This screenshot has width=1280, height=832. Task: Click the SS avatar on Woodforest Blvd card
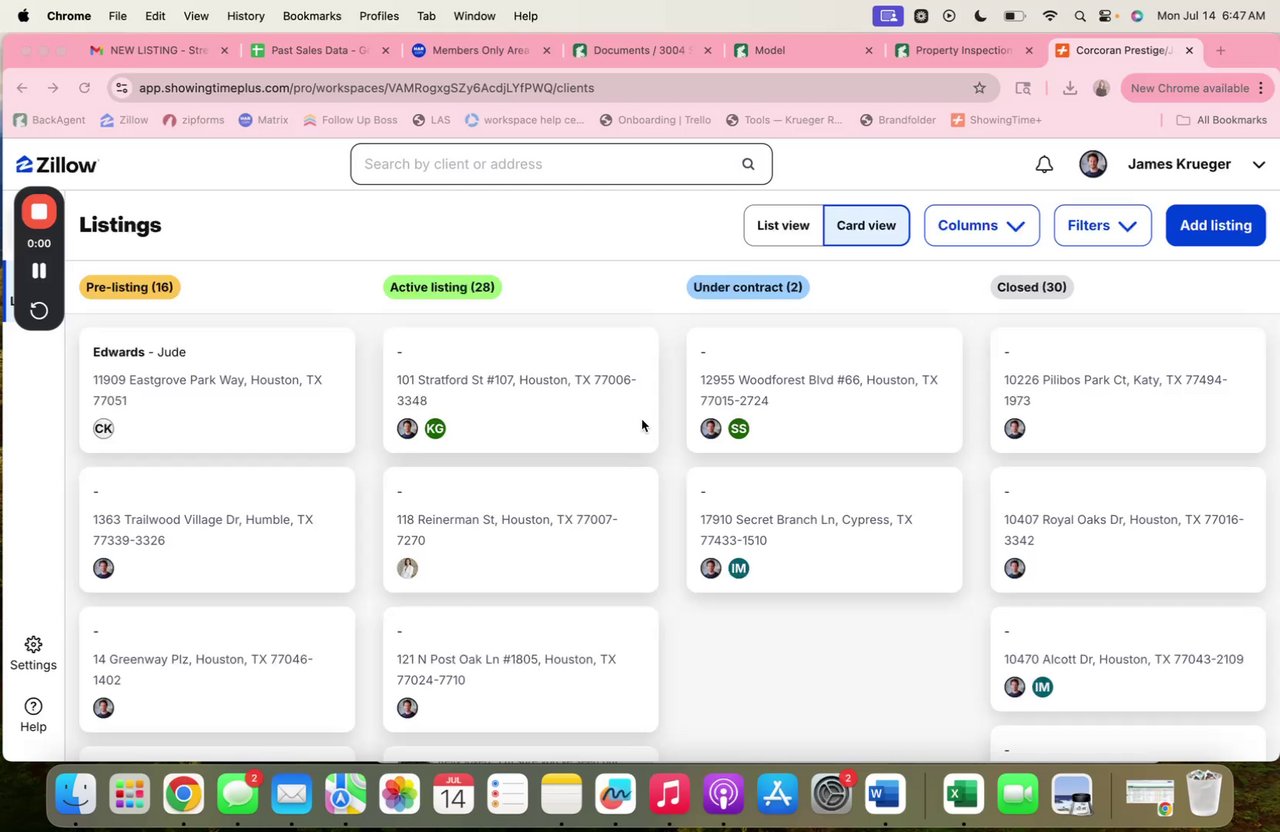pyautogui.click(x=739, y=428)
